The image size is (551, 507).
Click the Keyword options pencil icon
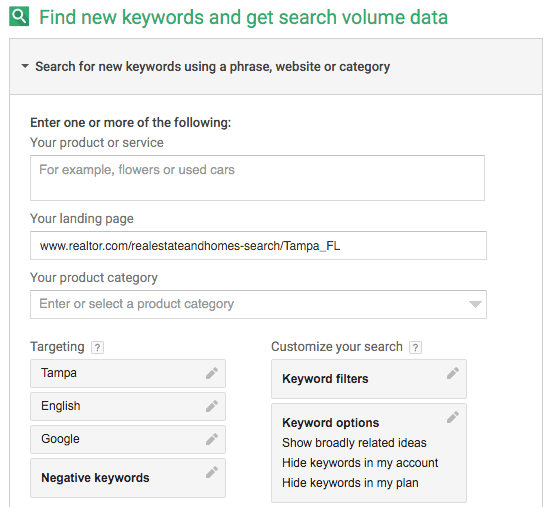pyautogui.click(x=453, y=417)
